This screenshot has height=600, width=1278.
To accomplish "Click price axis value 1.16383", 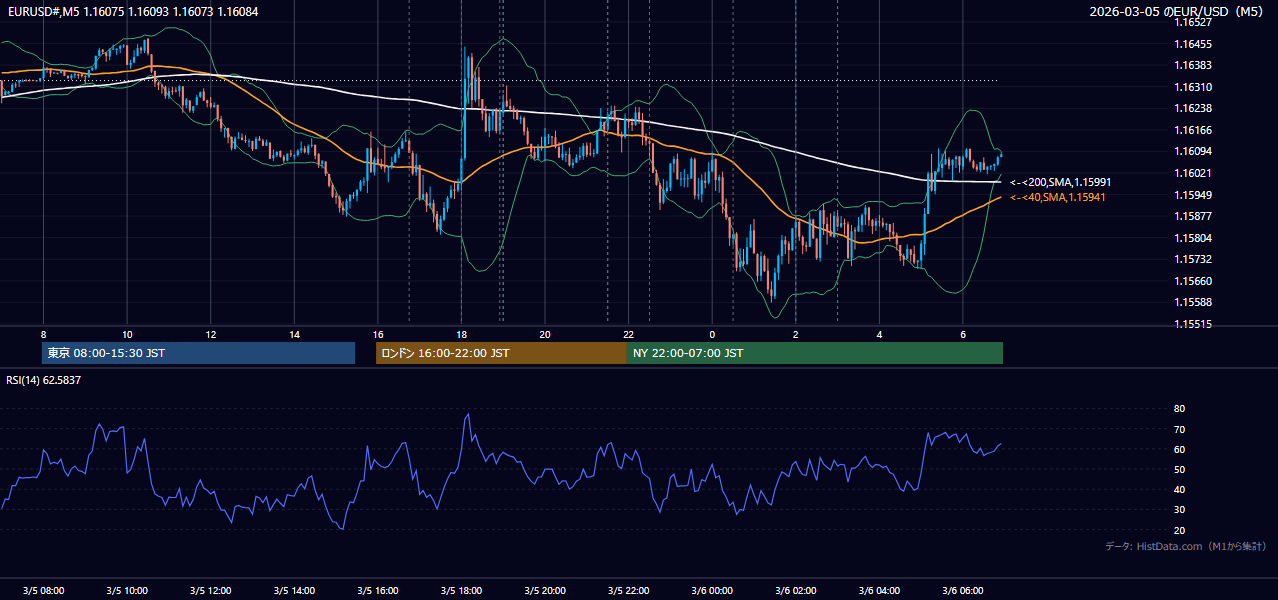I will (x=1192, y=65).
